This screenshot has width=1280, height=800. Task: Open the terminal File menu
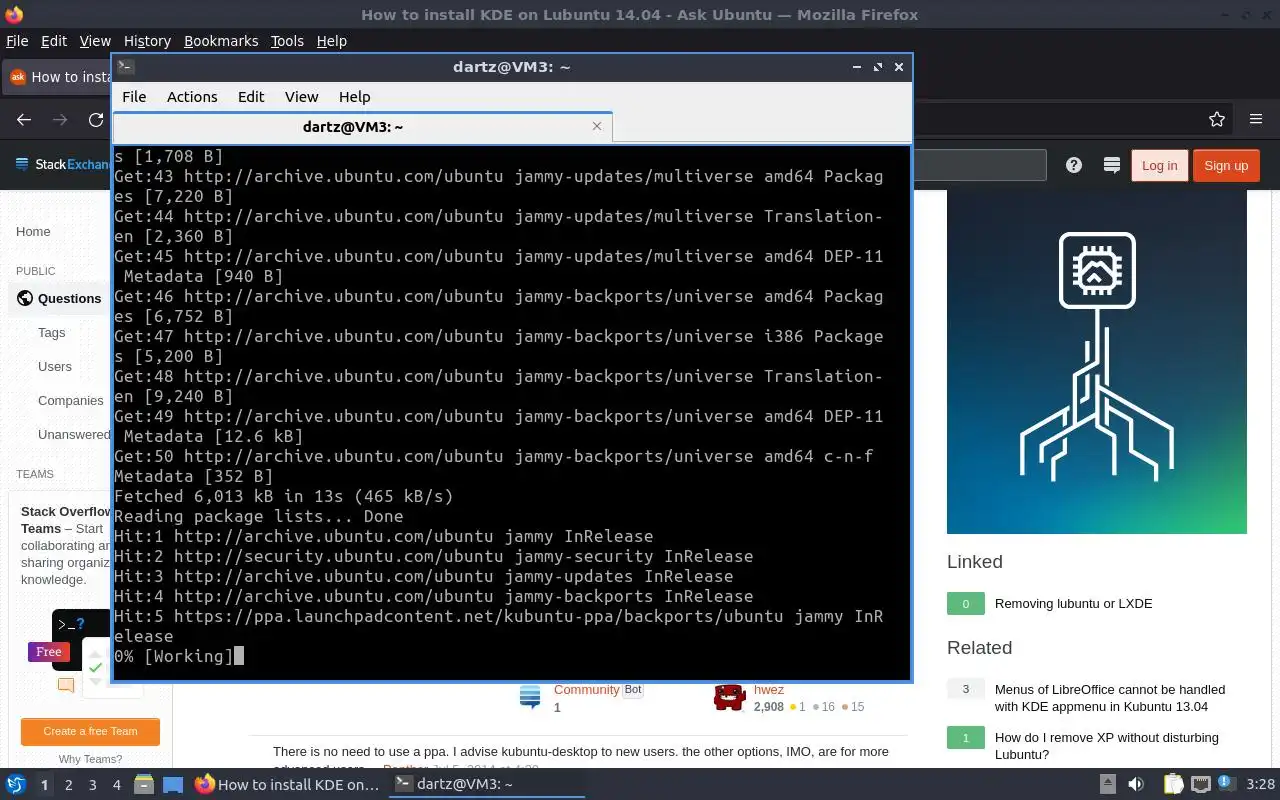tap(134, 97)
